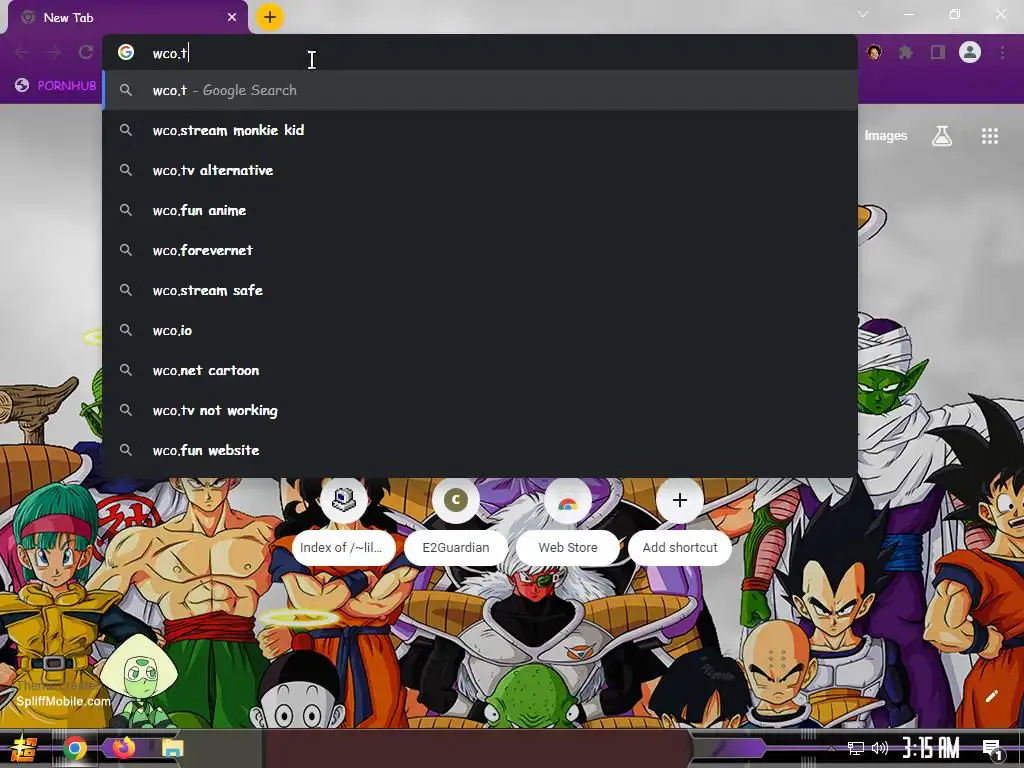Open Search Labs flask icon

pyautogui.click(x=941, y=136)
